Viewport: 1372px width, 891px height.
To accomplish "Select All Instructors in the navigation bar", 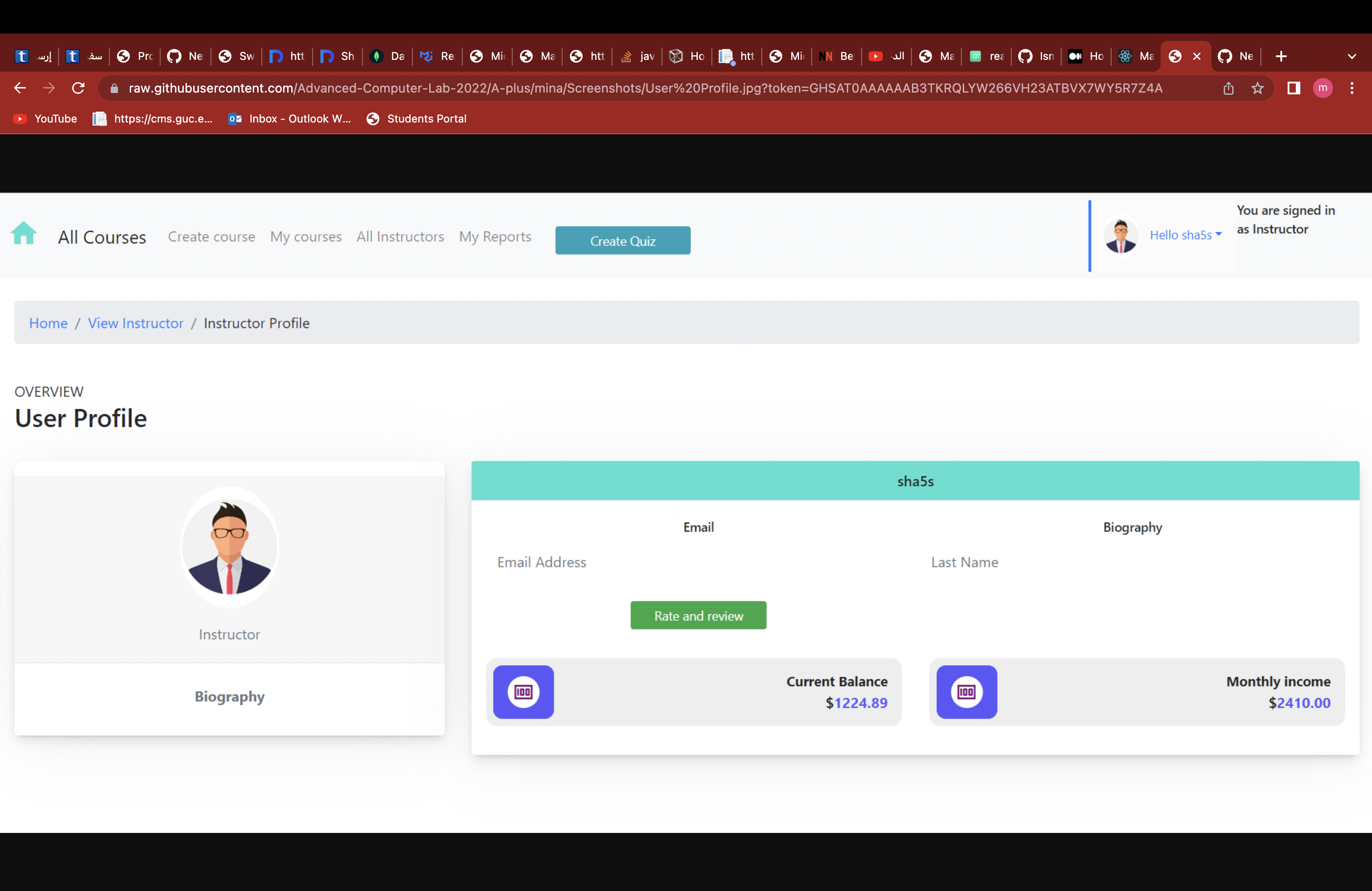I will (400, 237).
